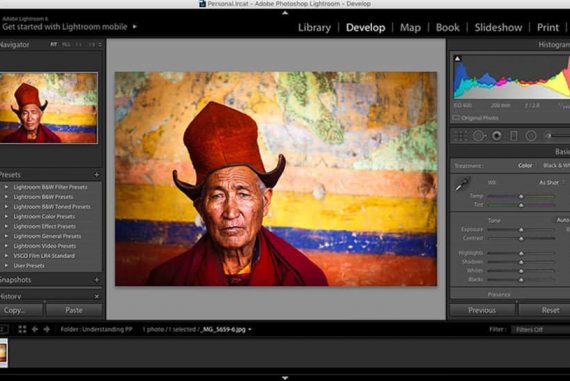This screenshot has width=570, height=381.
Task: Add a new preset with plus icon
Action: click(x=97, y=175)
